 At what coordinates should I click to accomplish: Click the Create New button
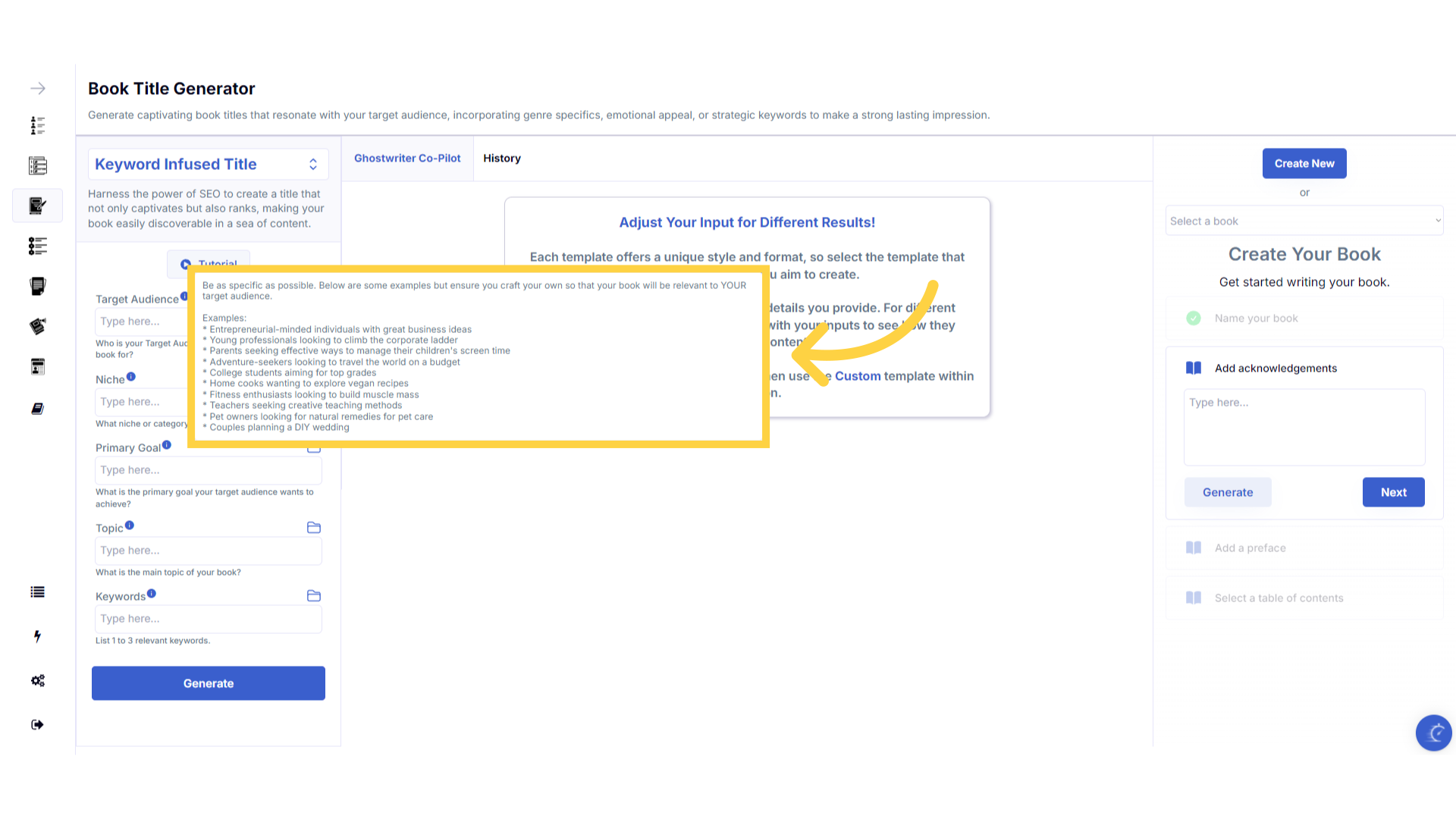pyautogui.click(x=1304, y=164)
